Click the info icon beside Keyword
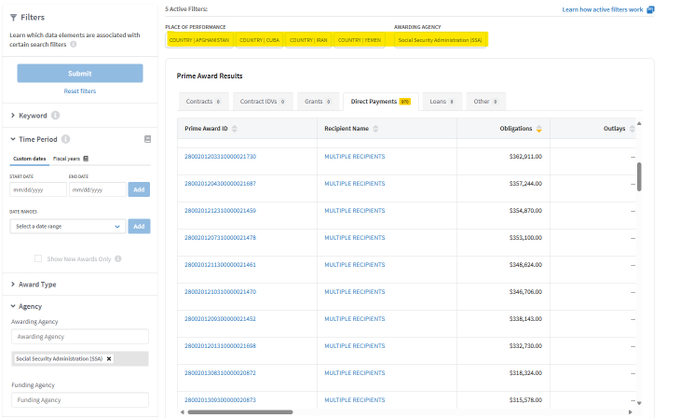The image size is (680, 418). (56, 116)
